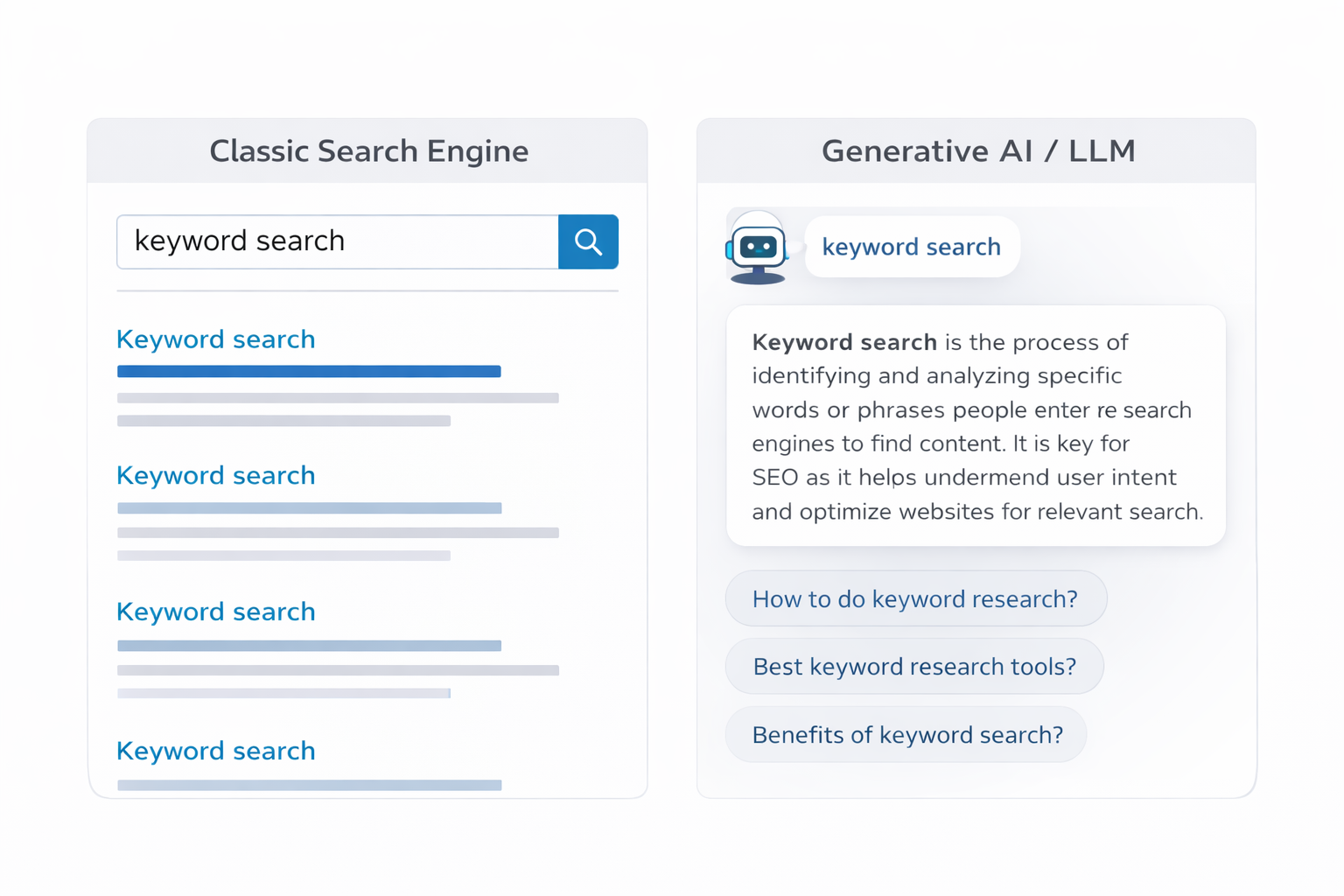1344x896 pixels.
Task: Choose the "Benefits of keyword search?" suggestion
Action: coord(907,735)
